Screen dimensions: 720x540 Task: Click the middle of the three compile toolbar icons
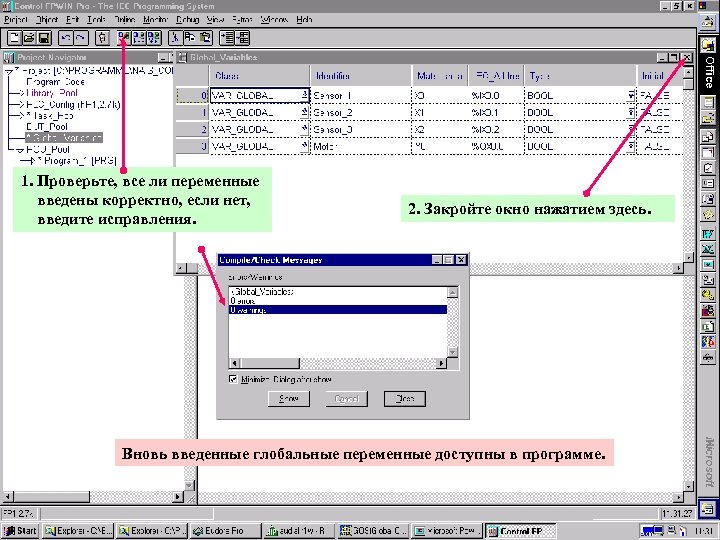(x=139, y=38)
